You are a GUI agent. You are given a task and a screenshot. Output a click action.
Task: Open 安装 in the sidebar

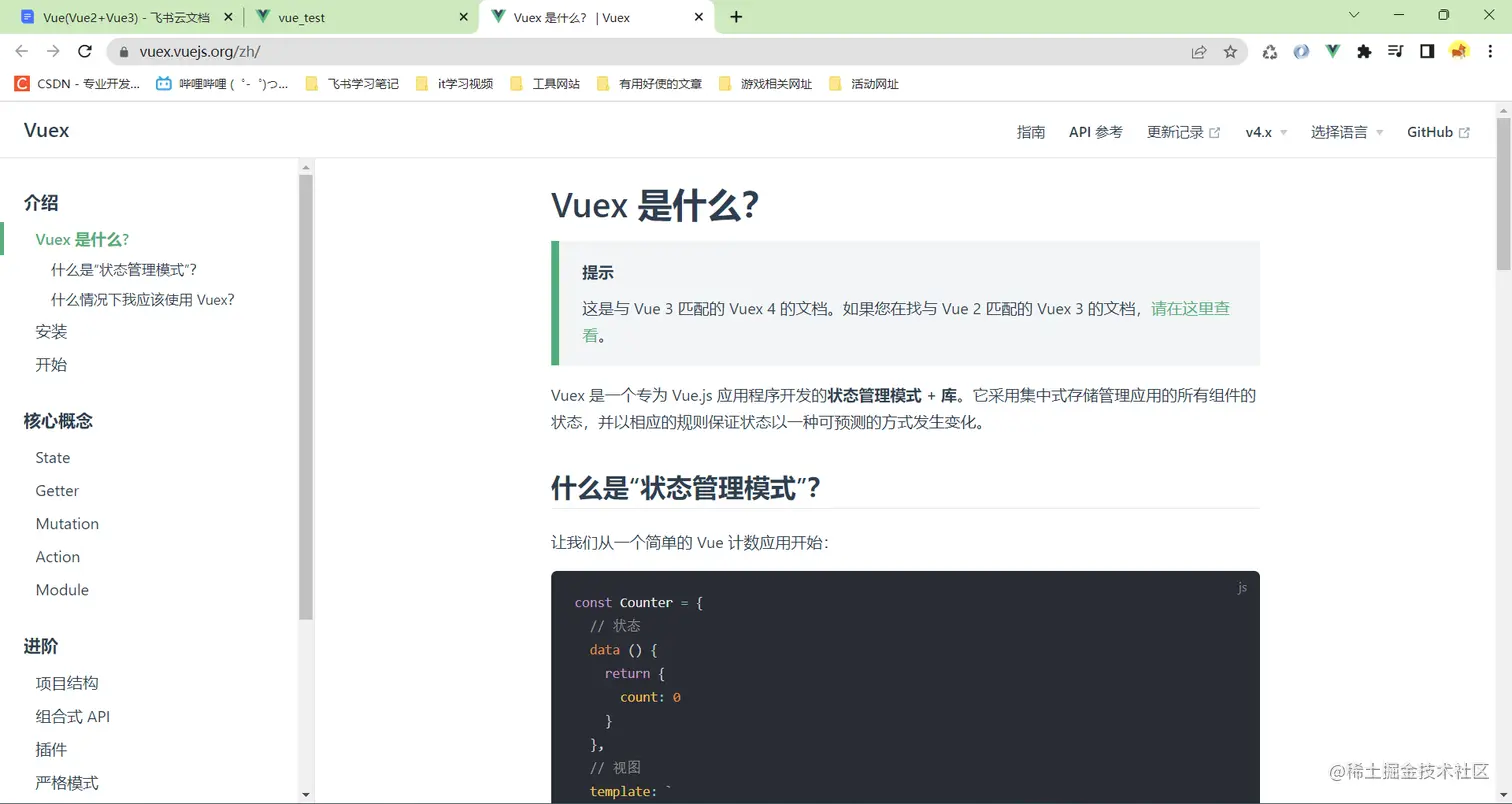coord(51,332)
